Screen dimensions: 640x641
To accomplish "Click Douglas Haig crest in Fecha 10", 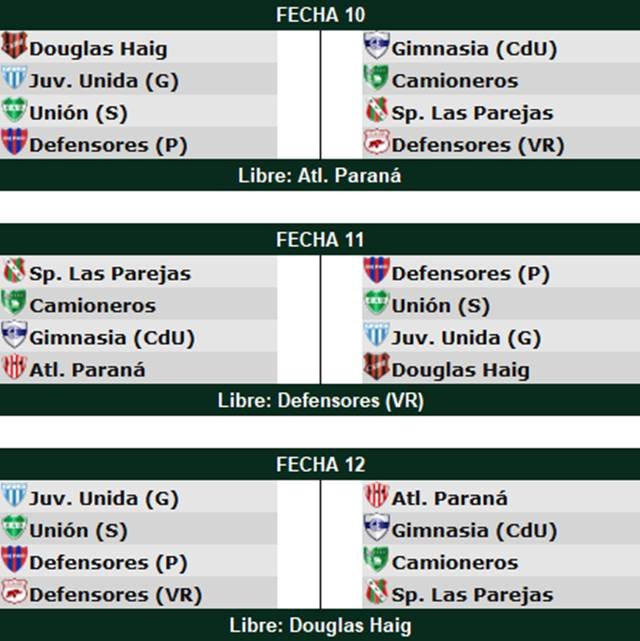I will (14, 46).
